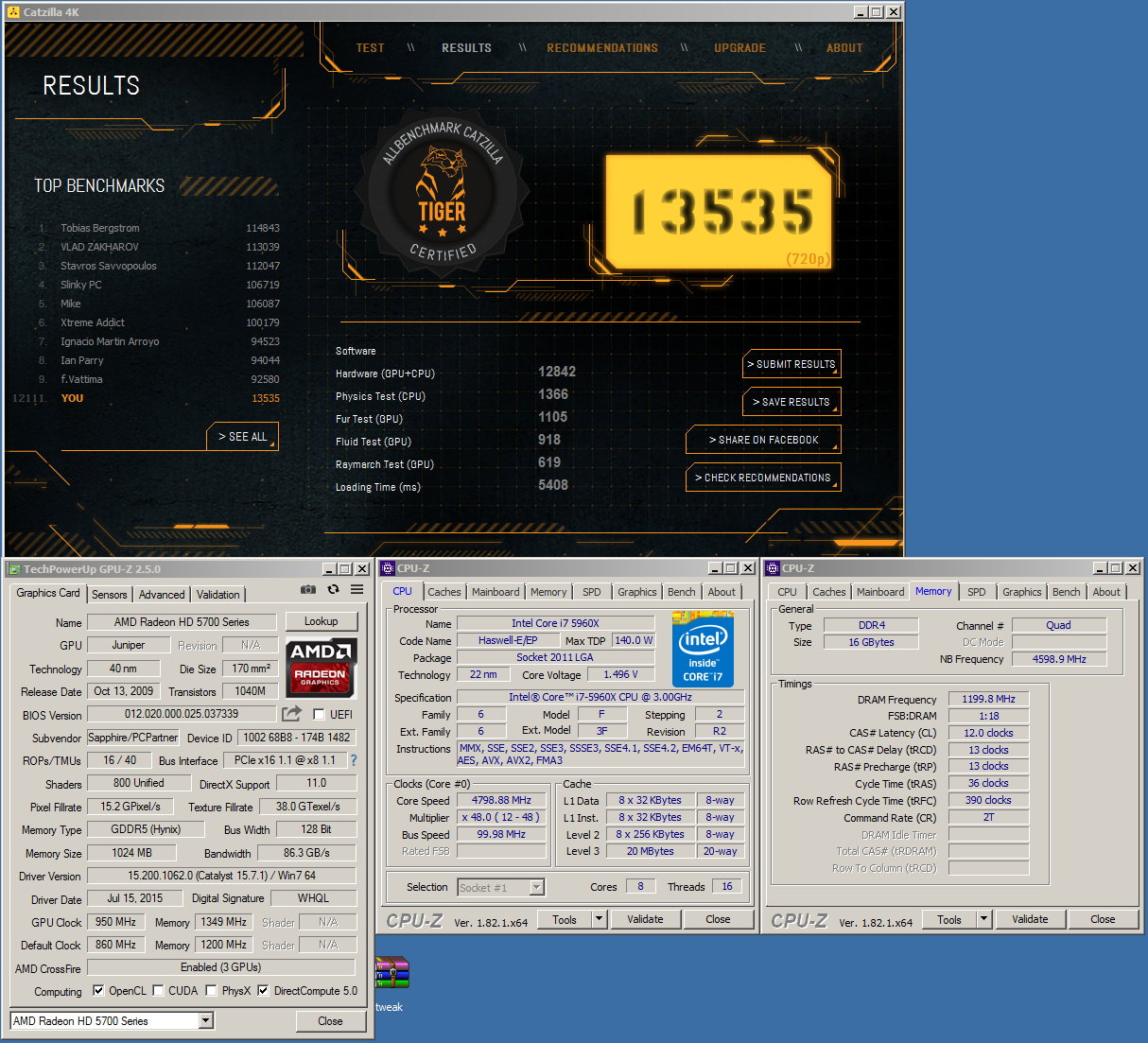Image resolution: width=1148 pixels, height=1043 pixels.
Task: Open Tools dropdown arrow in CPU-Z Memory window
Action: (983, 918)
